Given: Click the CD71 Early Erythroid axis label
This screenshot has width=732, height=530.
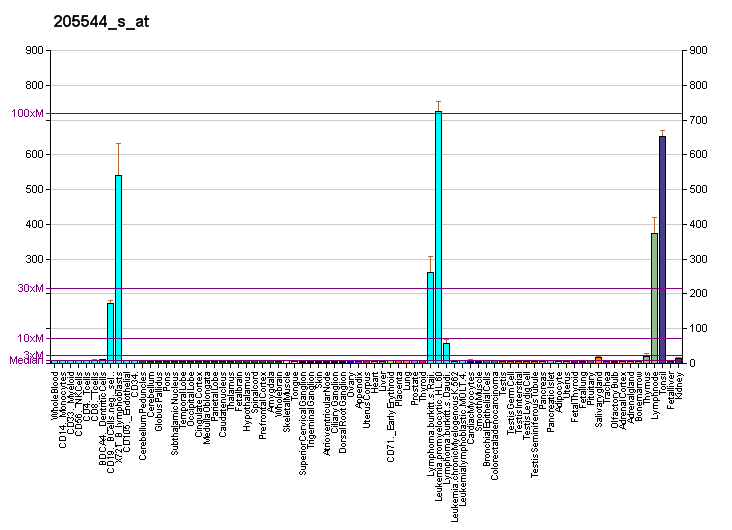Looking at the screenshot, I should [x=391, y=417].
